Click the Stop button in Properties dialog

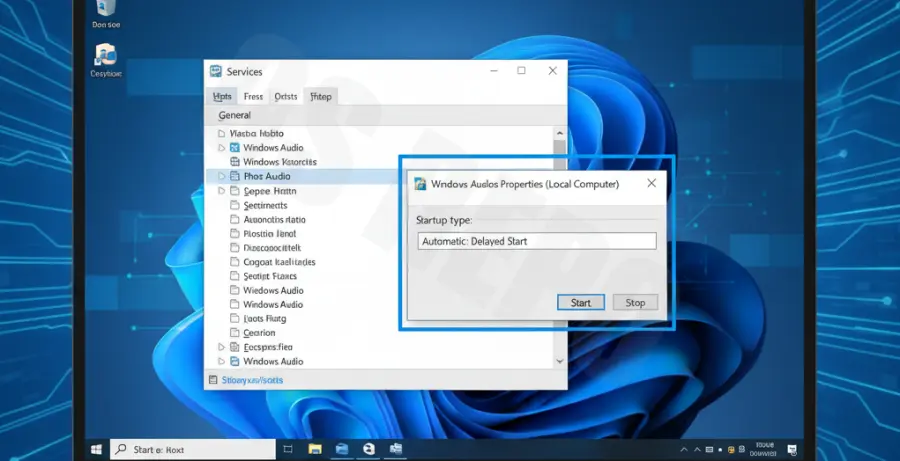pyautogui.click(x=635, y=303)
